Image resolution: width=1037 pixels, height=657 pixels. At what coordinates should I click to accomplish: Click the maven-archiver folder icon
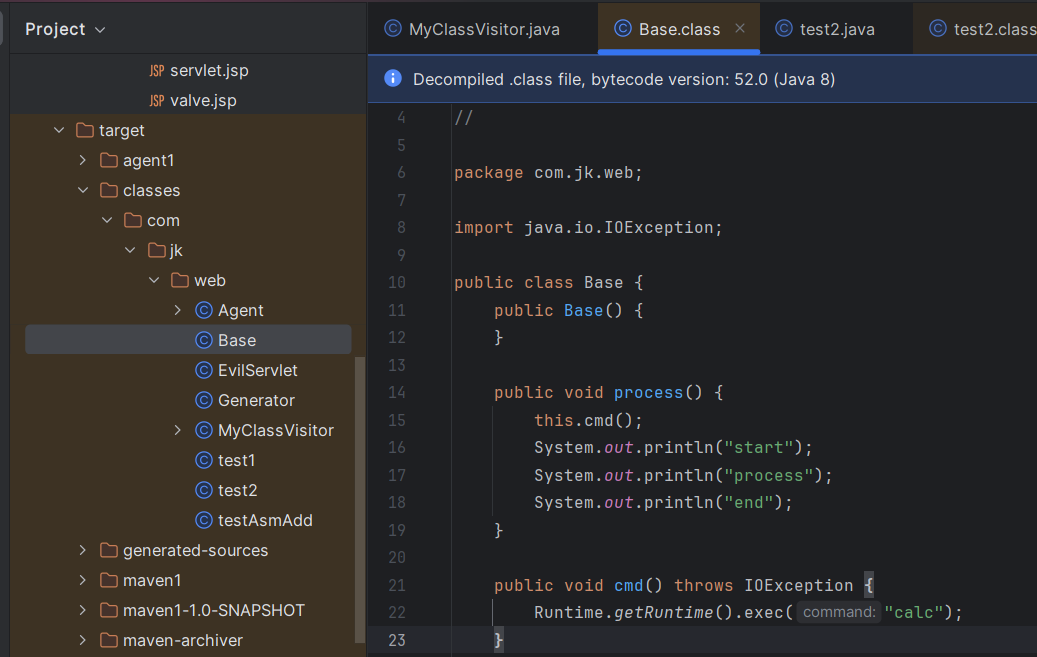pyautogui.click(x=108, y=640)
